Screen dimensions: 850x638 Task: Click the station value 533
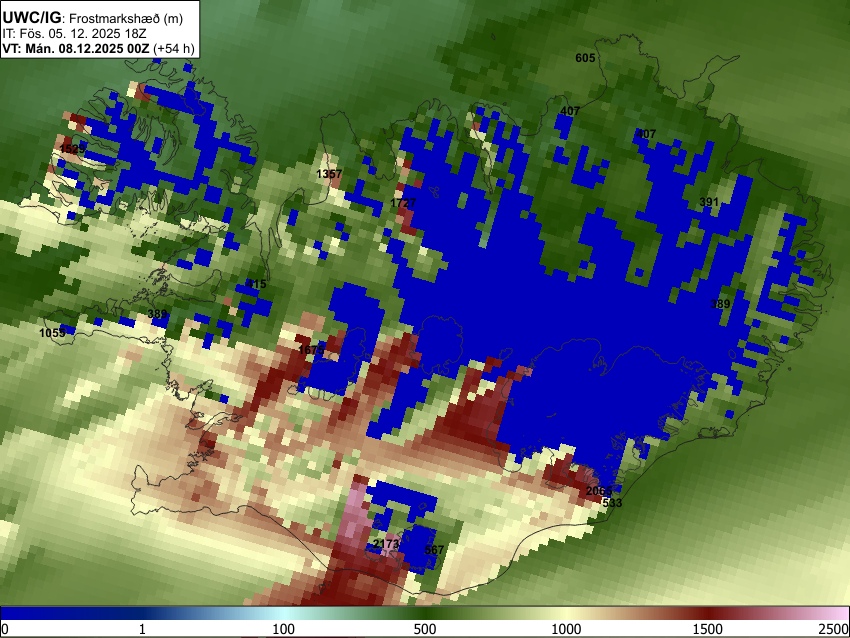[612, 502]
